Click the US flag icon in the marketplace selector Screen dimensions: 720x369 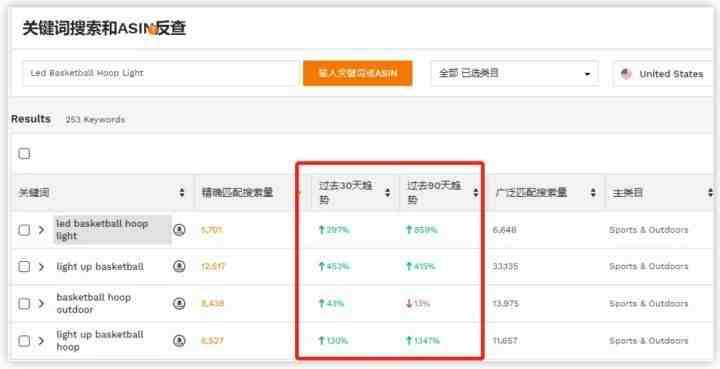(x=626, y=74)
